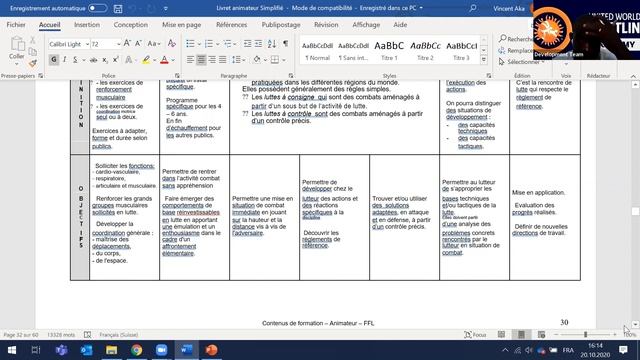The height and width of the screenshot is (360, 640).
Task: Click the format painter brush icon
Action: click(33, 63)
